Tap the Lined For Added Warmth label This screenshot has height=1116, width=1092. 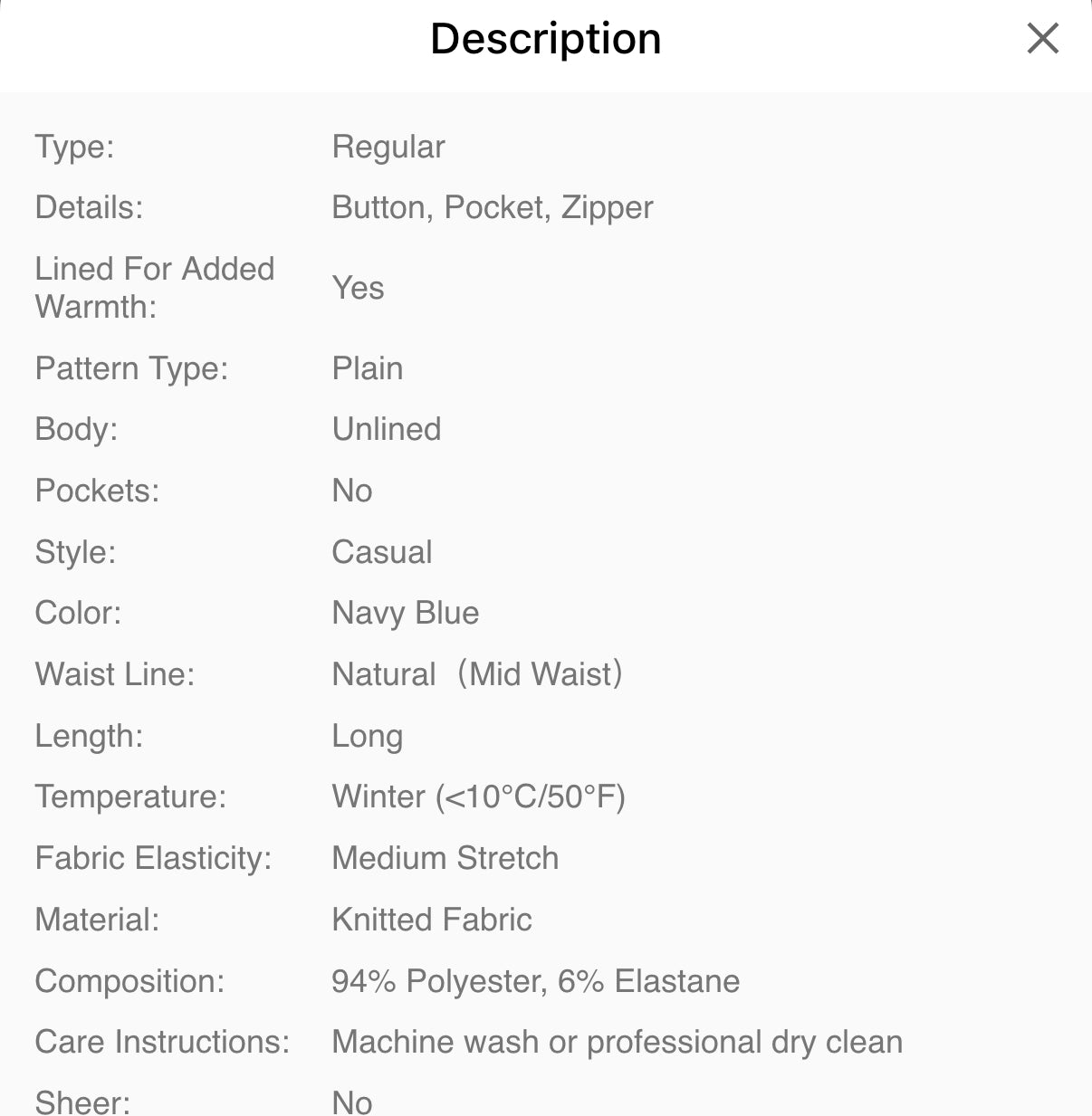154,288
